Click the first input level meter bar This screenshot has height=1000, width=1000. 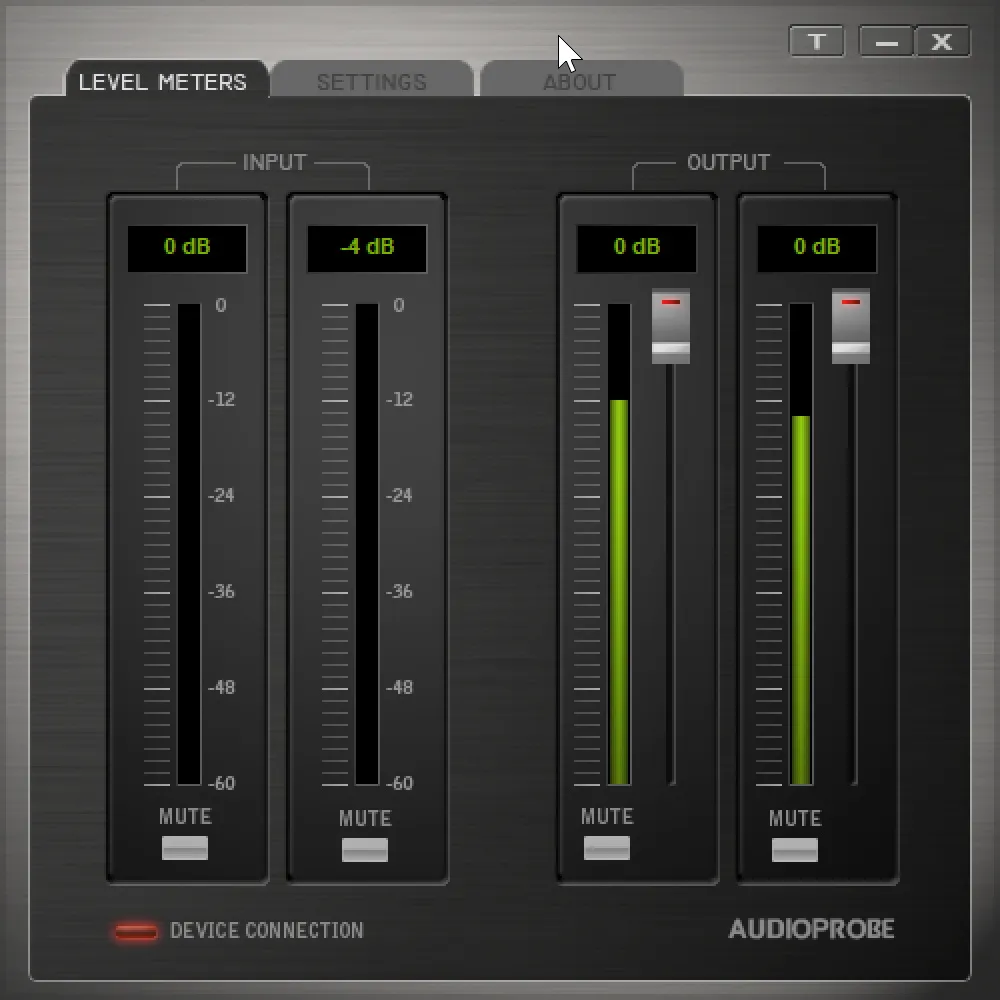click(x=189, y=544)
